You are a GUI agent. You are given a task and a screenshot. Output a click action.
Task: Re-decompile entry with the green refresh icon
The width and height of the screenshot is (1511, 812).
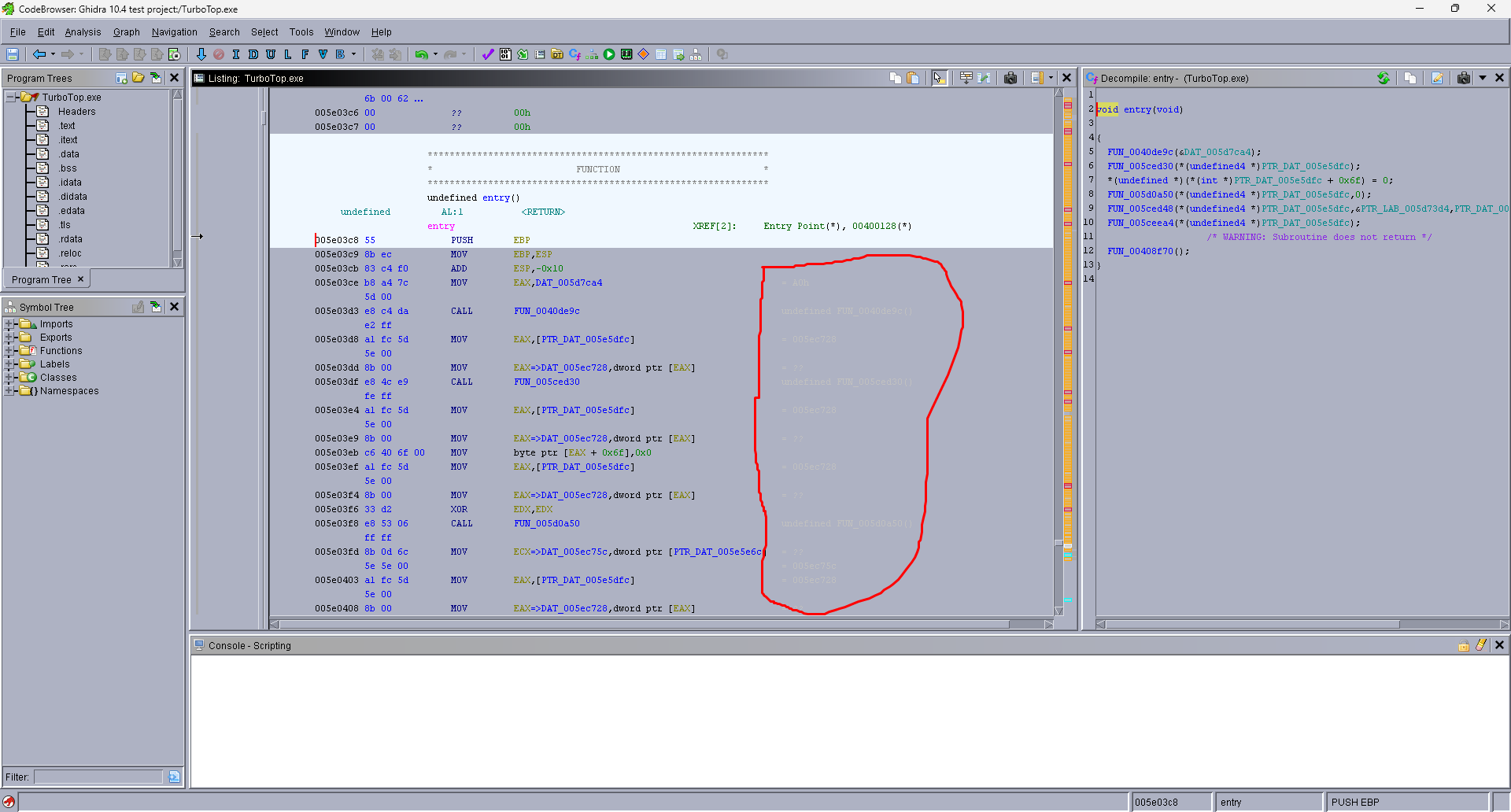click(1384, 78)
